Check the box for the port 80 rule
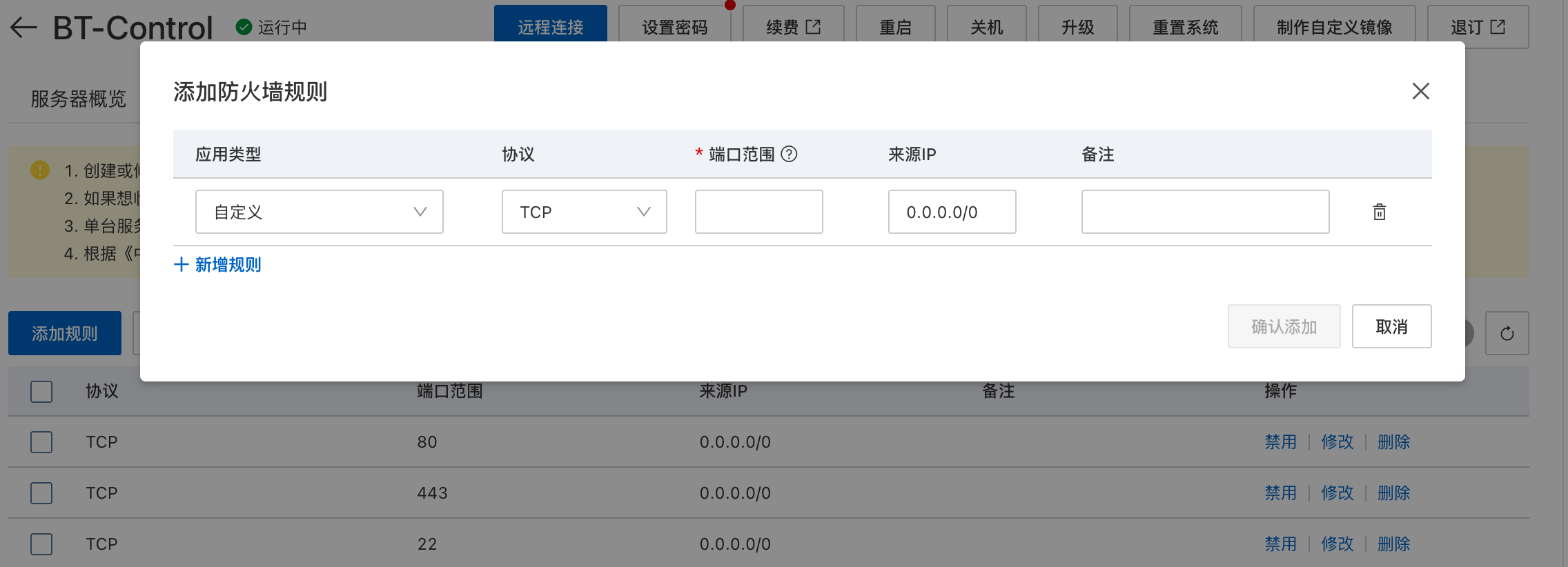Screen dimensions: 1568x567 pyautogui.click(x=41, y=442)
